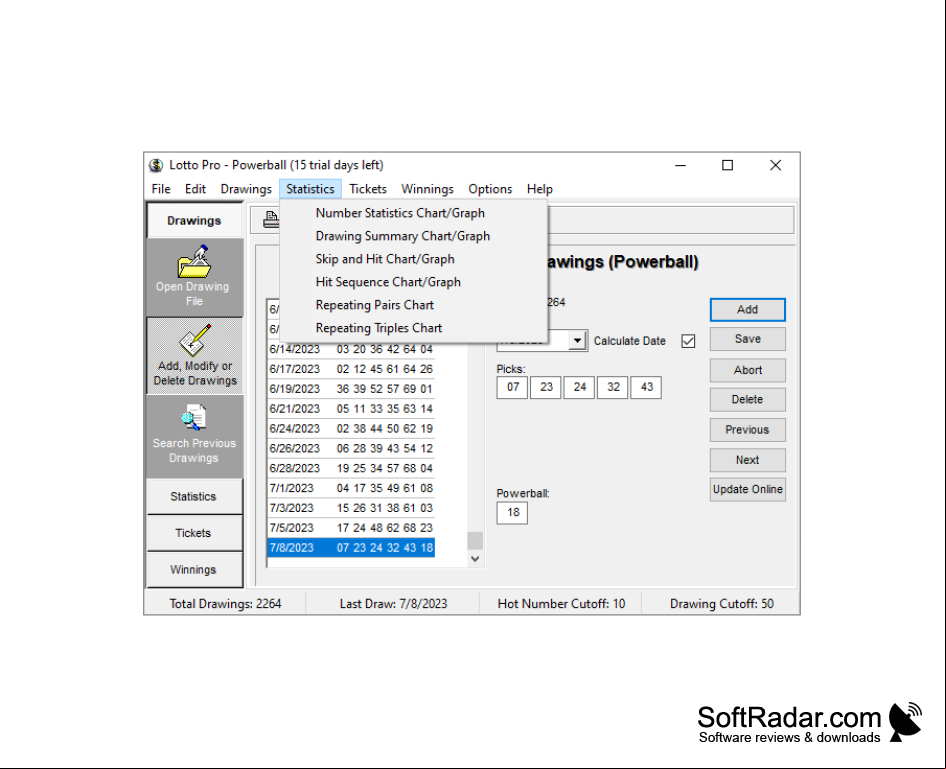
Task: Click the Hot Number Cutoff: 10 status entry
Action: coord(560,604)
